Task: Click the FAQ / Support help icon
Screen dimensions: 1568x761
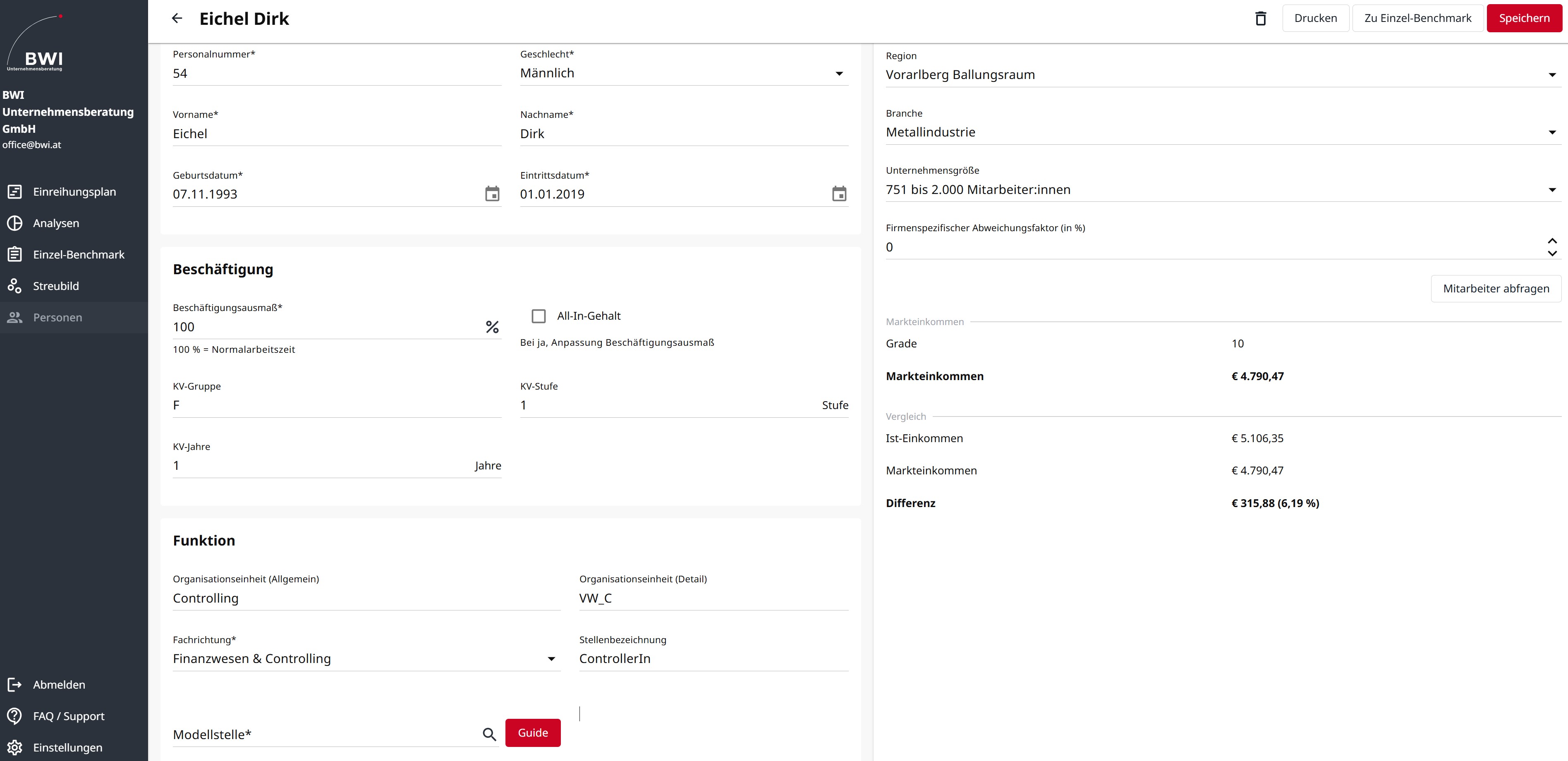Action: click(x=14, y=716)
